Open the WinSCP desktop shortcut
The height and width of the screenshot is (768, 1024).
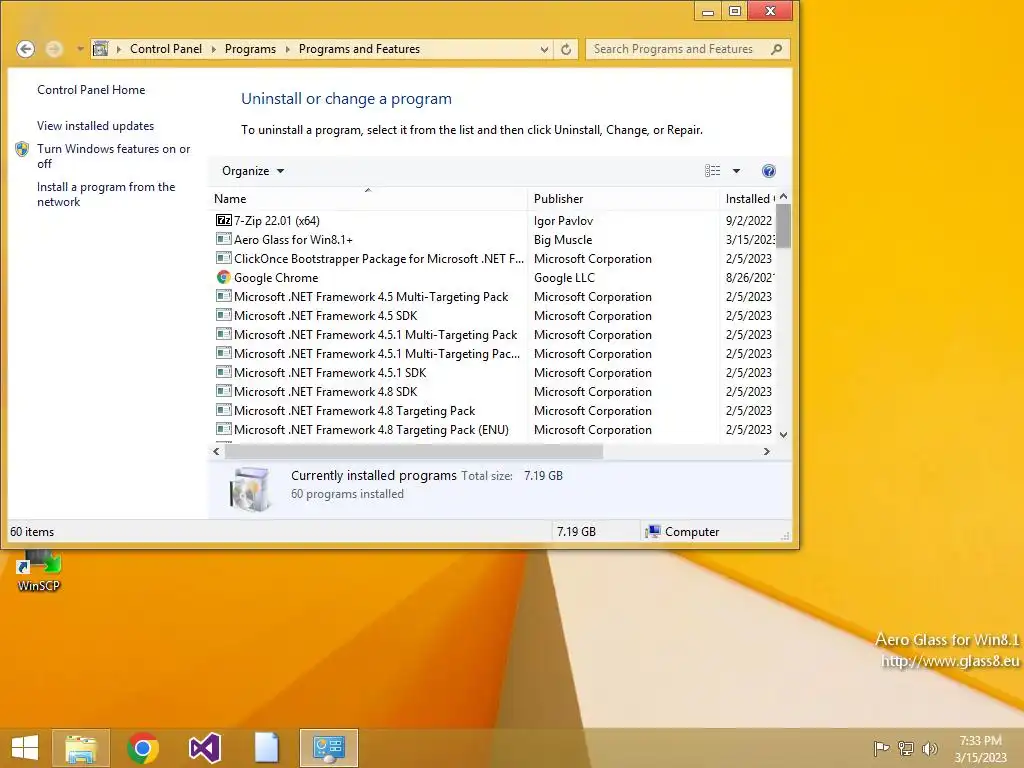pyautogui.click(x=39, y=570)
